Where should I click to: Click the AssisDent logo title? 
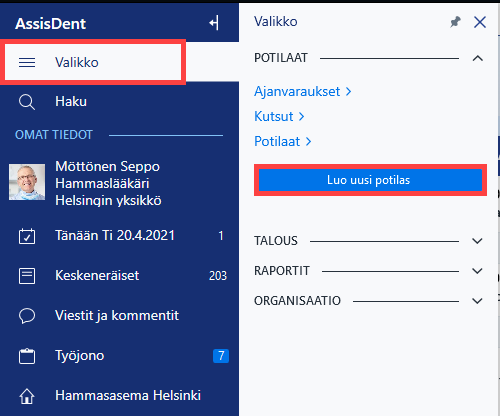50,24
